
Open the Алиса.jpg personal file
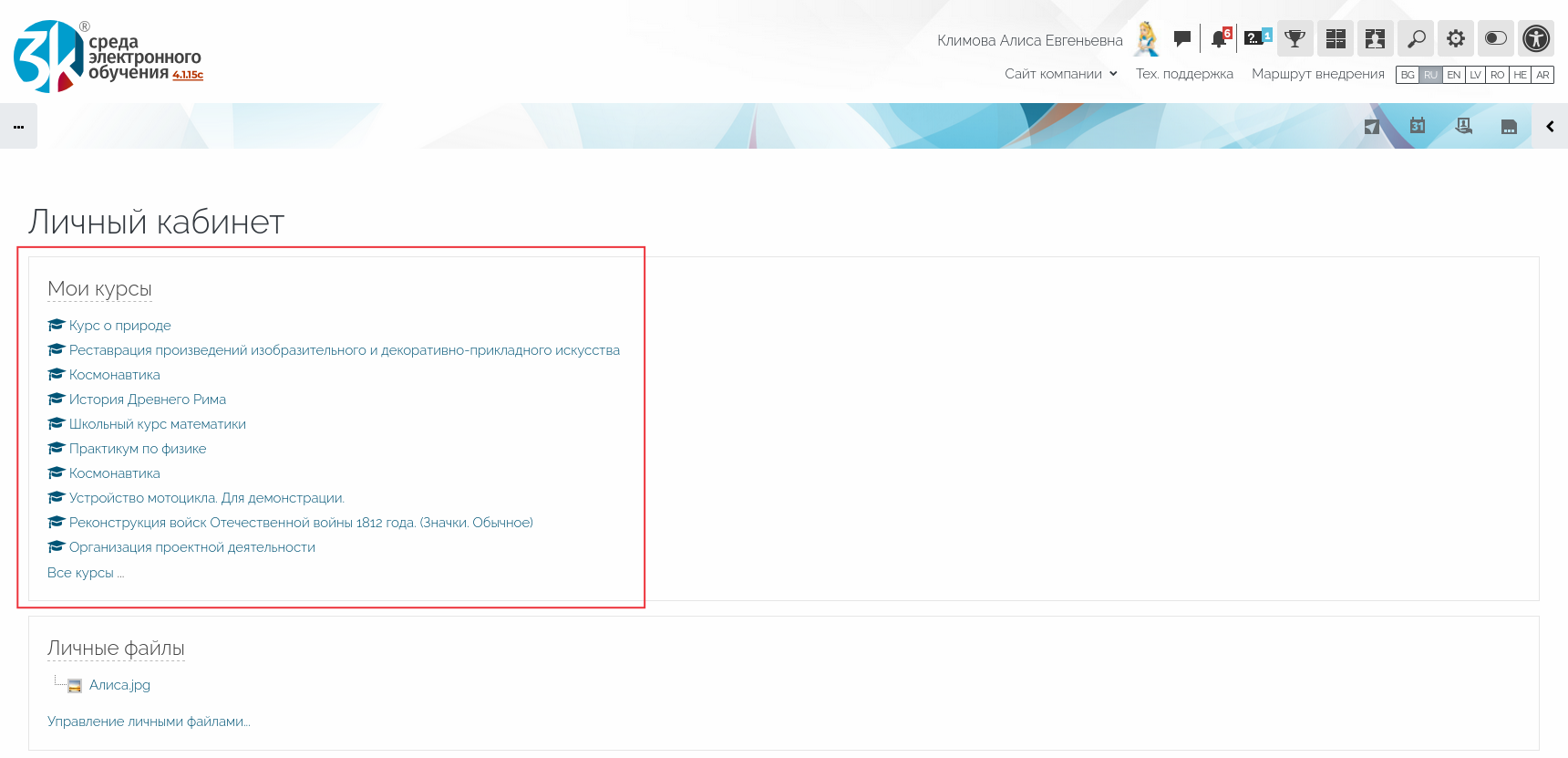(x=119, y=685)
